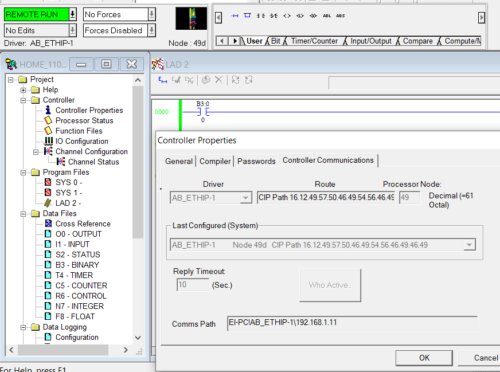
Task: Open Processor Status icon
Action: (48, 120)
